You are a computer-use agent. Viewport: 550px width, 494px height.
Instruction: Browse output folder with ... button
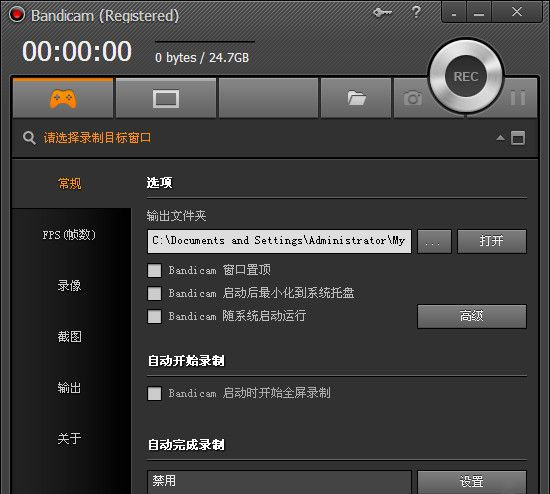(x=434, y=241)
